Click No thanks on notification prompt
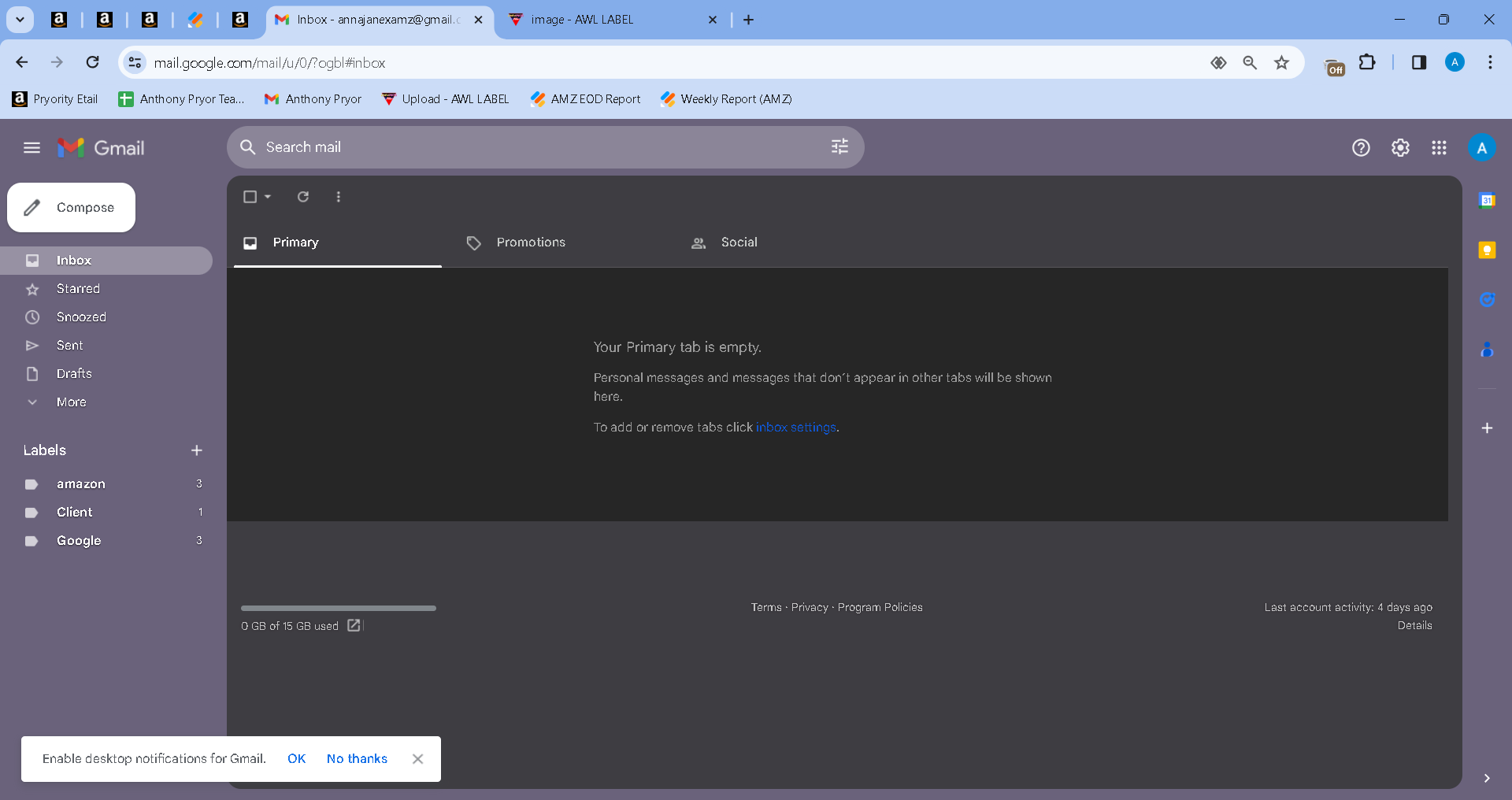This screenshot has height=800, width=1512. coord(357,759)
